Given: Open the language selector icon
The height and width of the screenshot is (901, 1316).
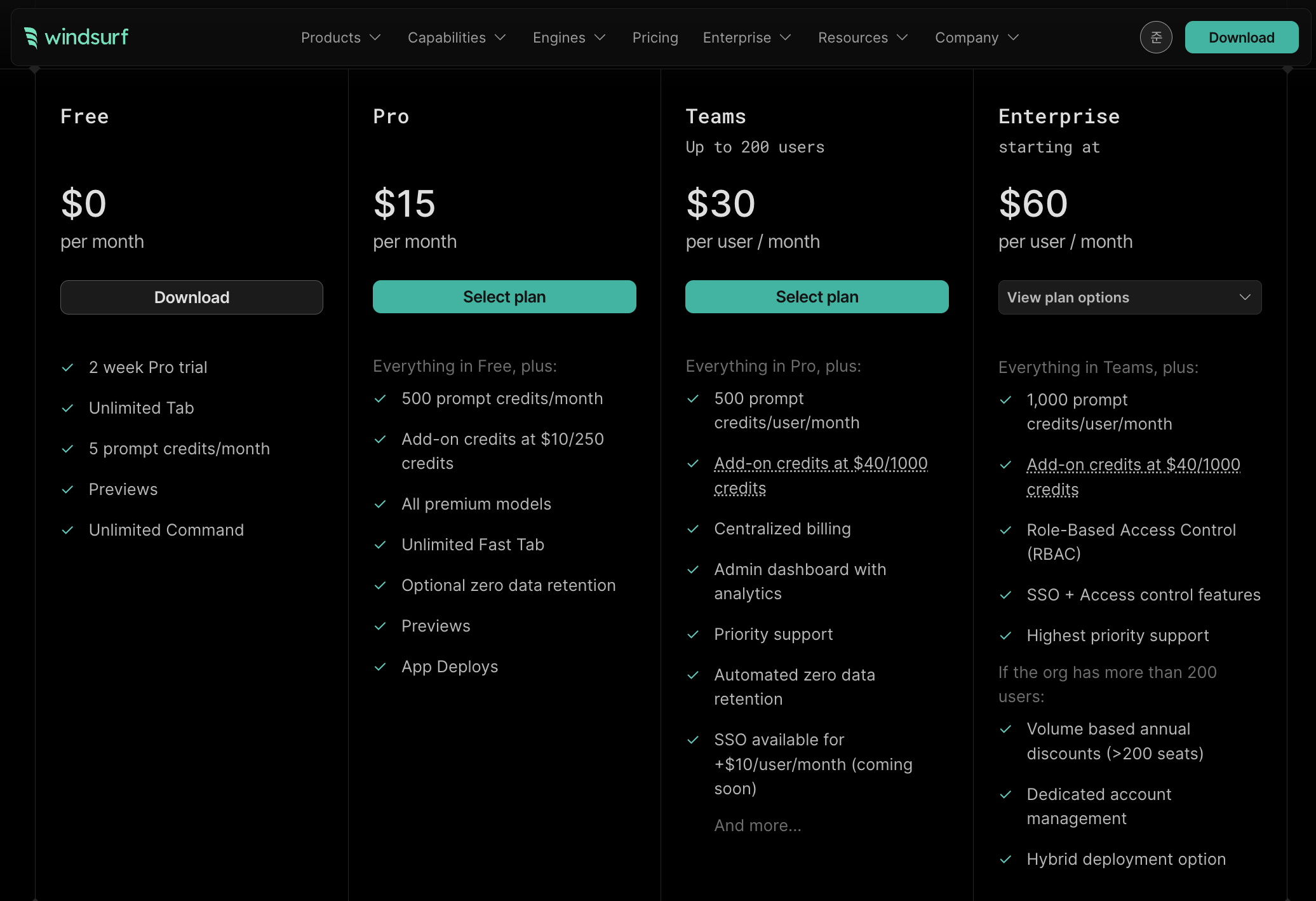Looking at the screenshot, I should [1156, 37].
